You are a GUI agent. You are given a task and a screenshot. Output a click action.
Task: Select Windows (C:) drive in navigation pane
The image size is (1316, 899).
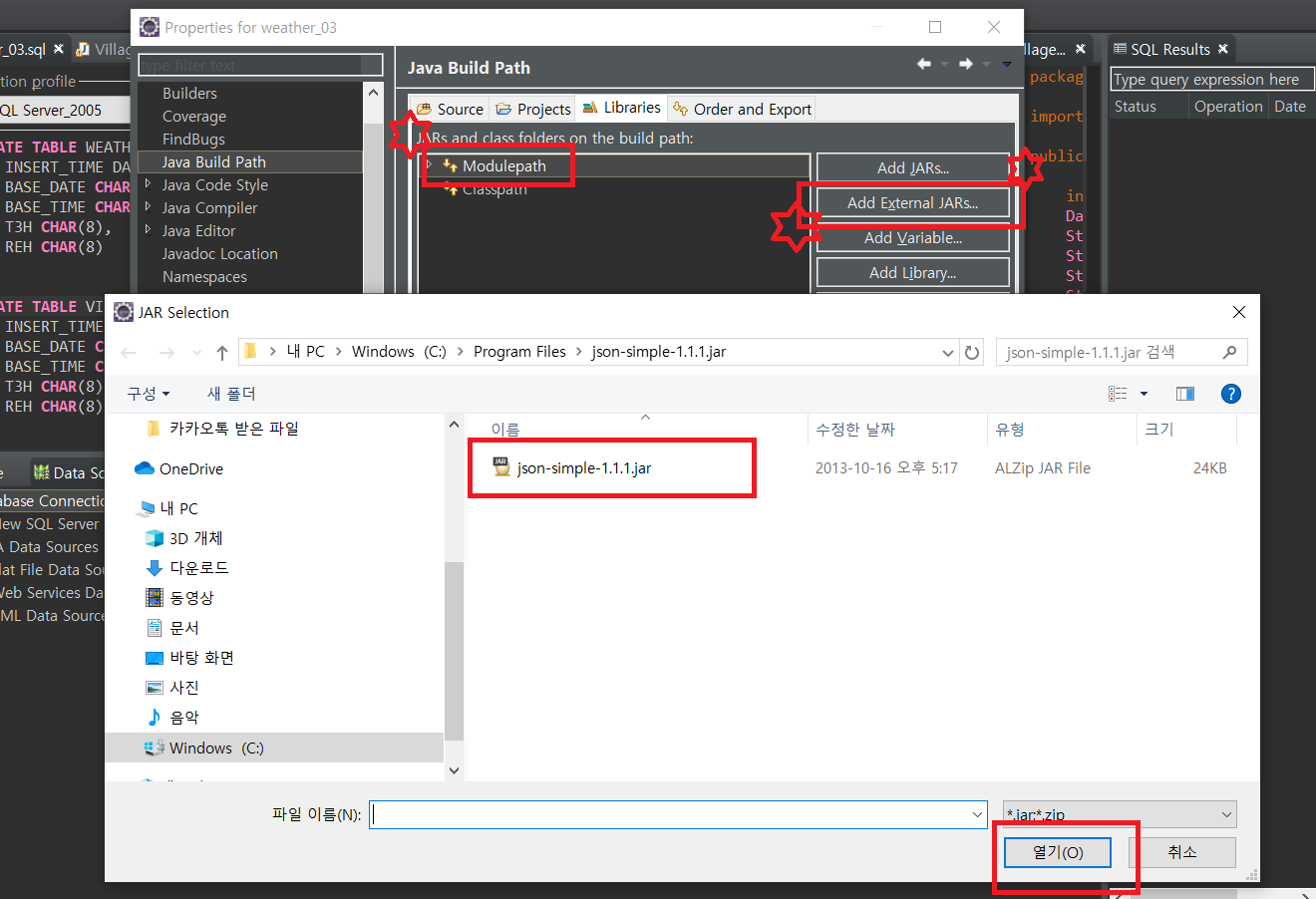[274, 748]
